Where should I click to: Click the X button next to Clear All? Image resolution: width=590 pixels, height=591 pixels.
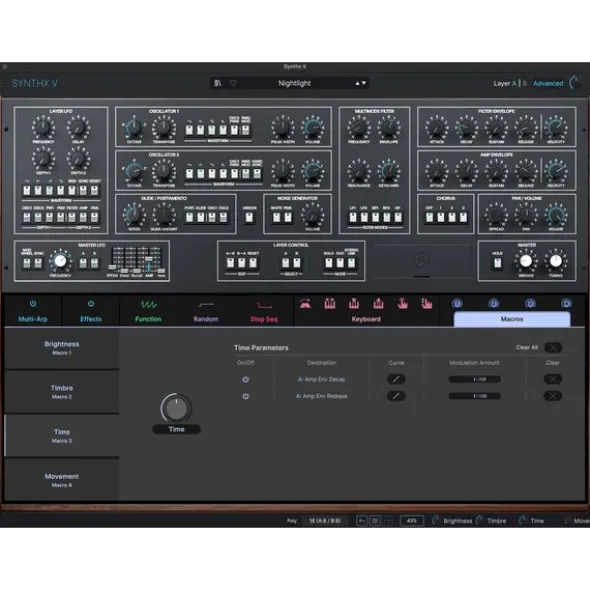553,348
